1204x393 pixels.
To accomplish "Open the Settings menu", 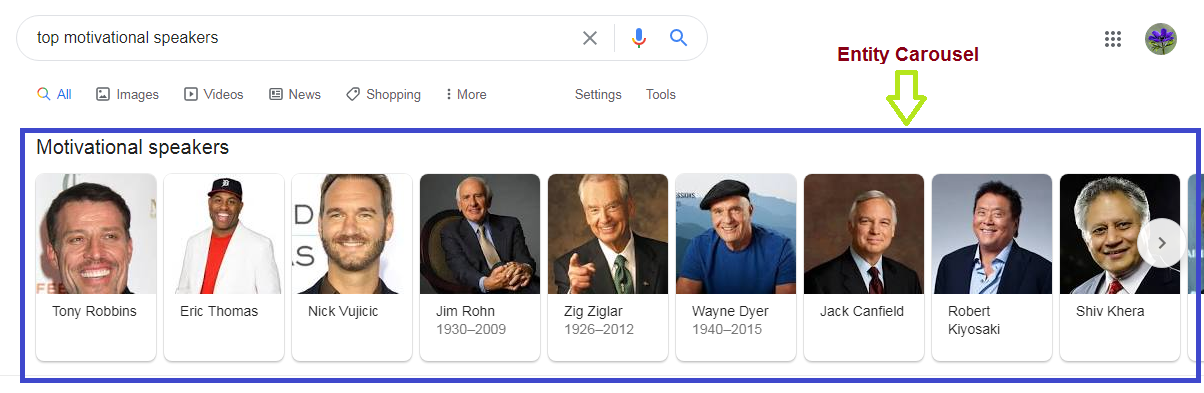I will click(x=598, y=94).
